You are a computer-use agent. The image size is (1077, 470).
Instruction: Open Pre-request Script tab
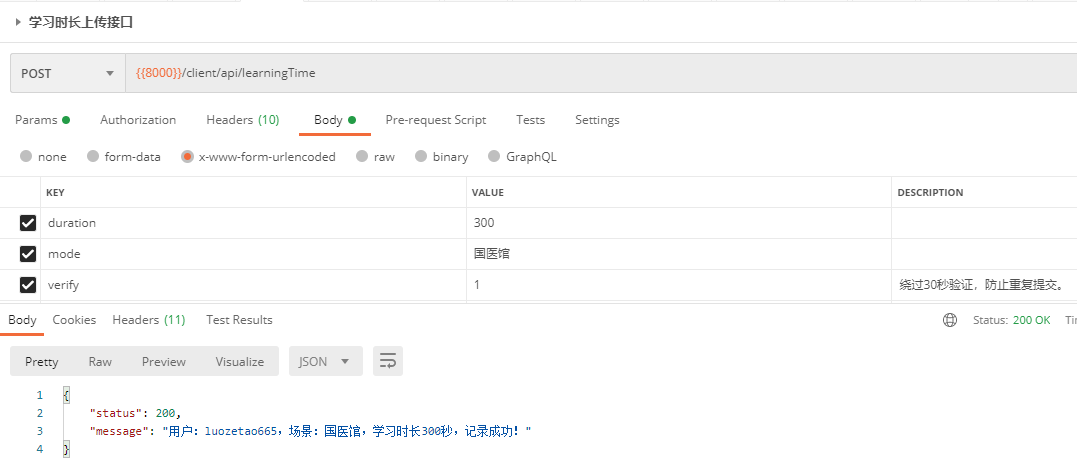tap(435, 120)
